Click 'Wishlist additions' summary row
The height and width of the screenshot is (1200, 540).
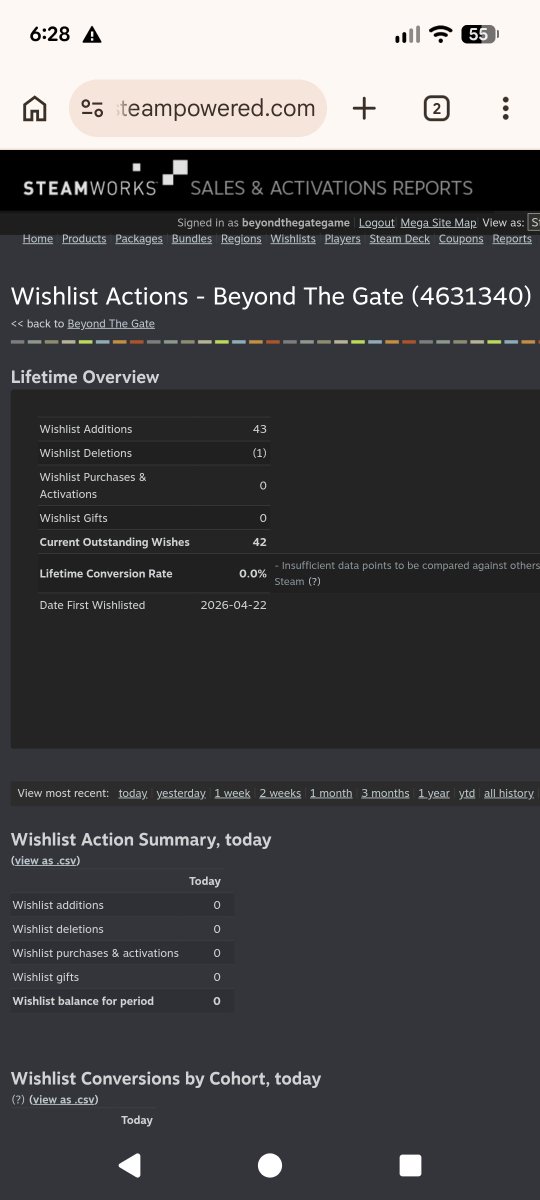(x=122, y=905)
